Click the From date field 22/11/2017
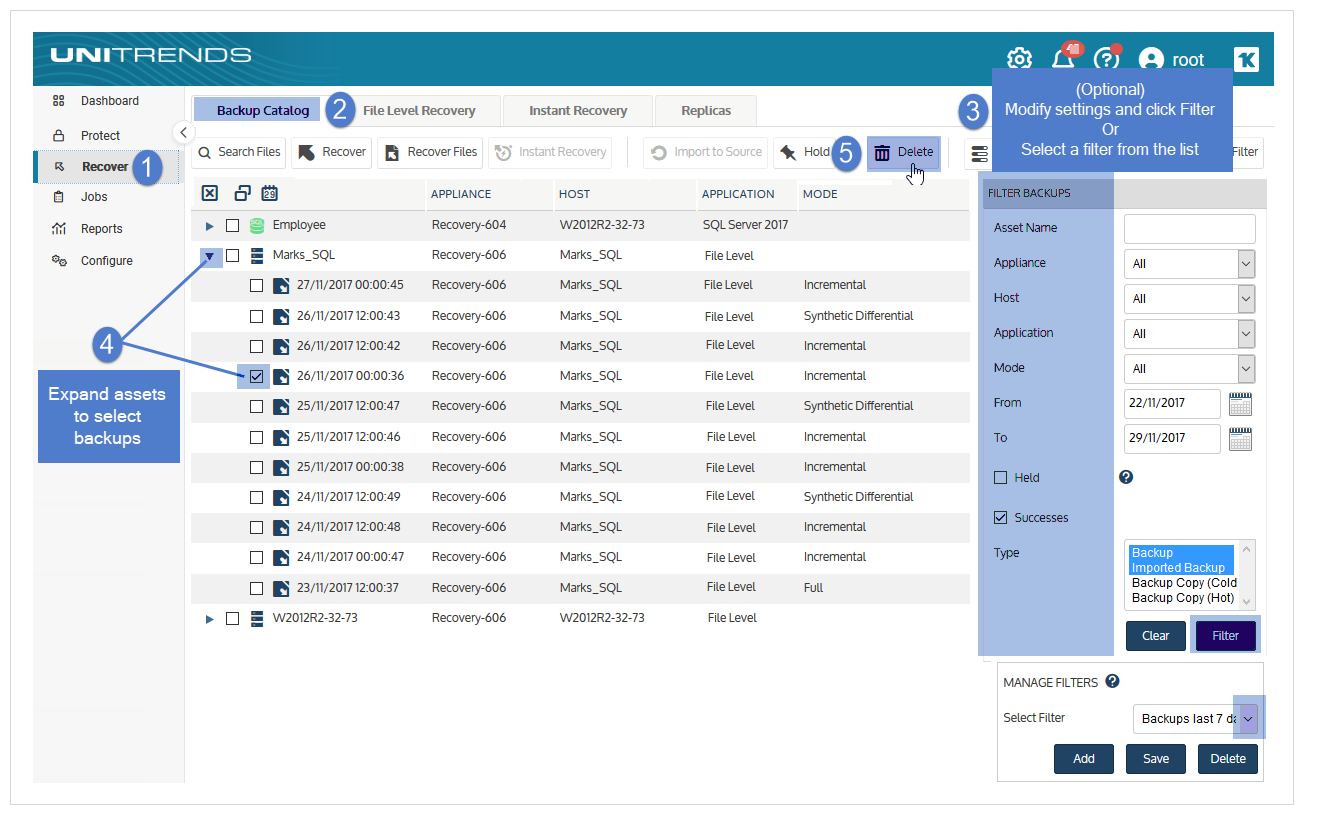 click(1173, 403)
